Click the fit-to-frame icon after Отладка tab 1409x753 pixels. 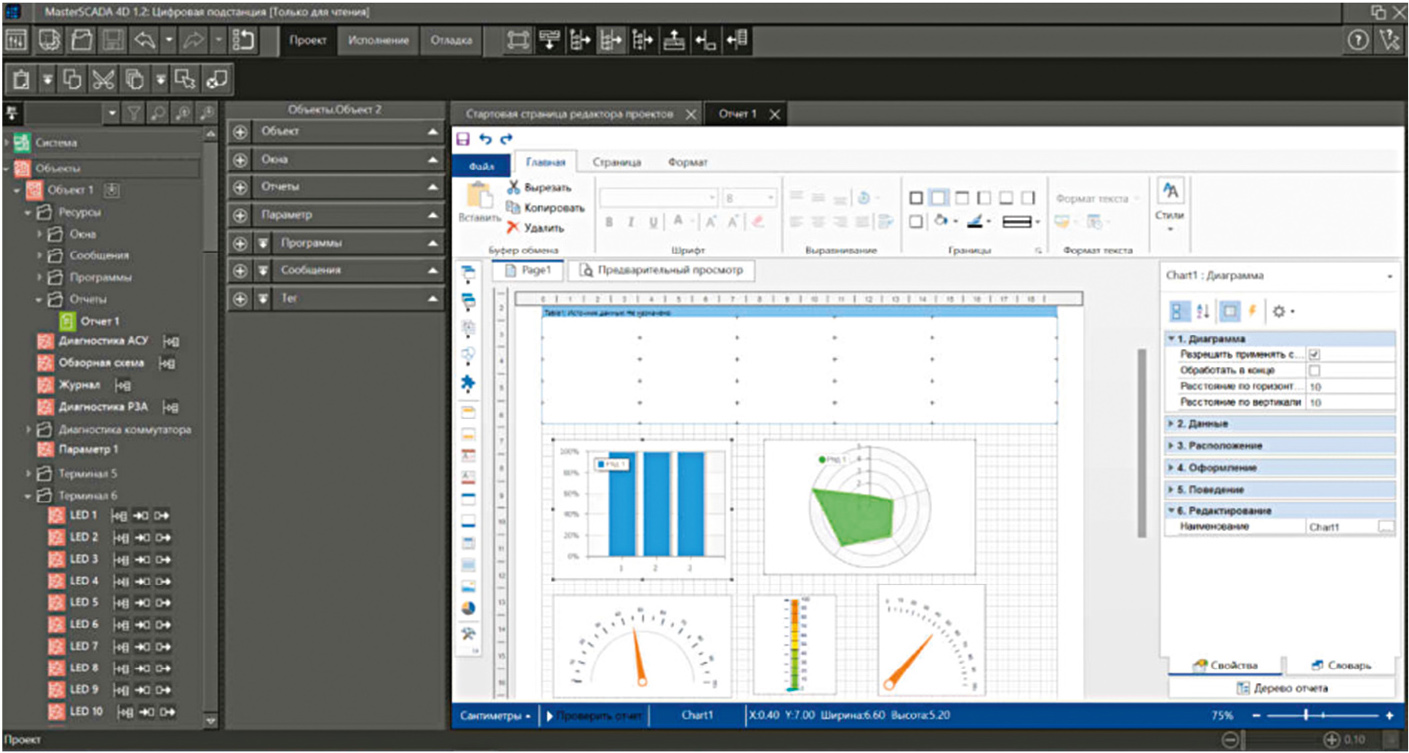pos(518,41)
